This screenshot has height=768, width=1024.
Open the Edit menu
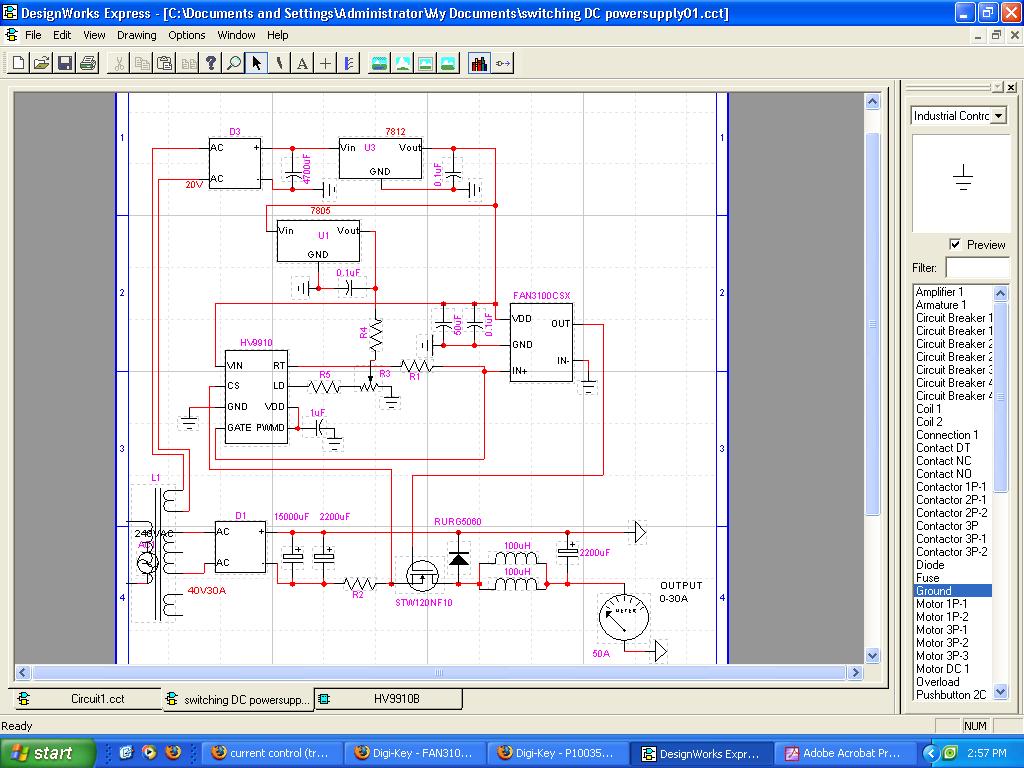pos(62,35)
